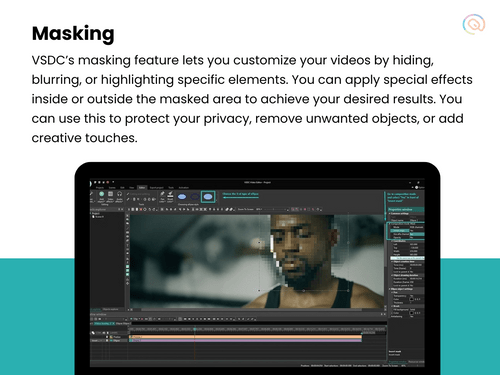Collapse the Common settings section
The height and width of the screenshot is (375, 500).
pos(389,213)
